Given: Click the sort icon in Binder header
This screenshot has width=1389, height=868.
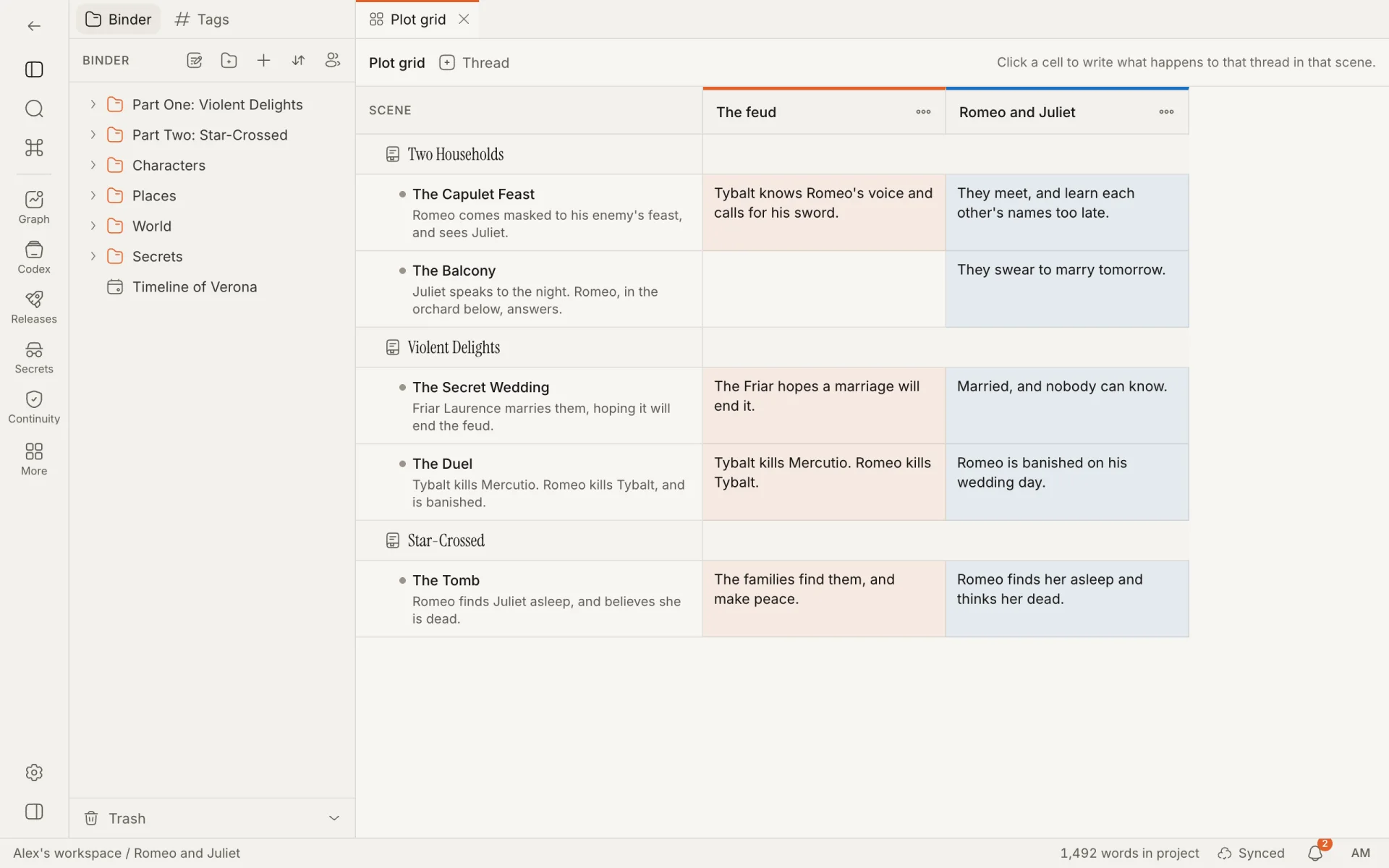Looking at the screenshot, I should click(x=298, y=61).
